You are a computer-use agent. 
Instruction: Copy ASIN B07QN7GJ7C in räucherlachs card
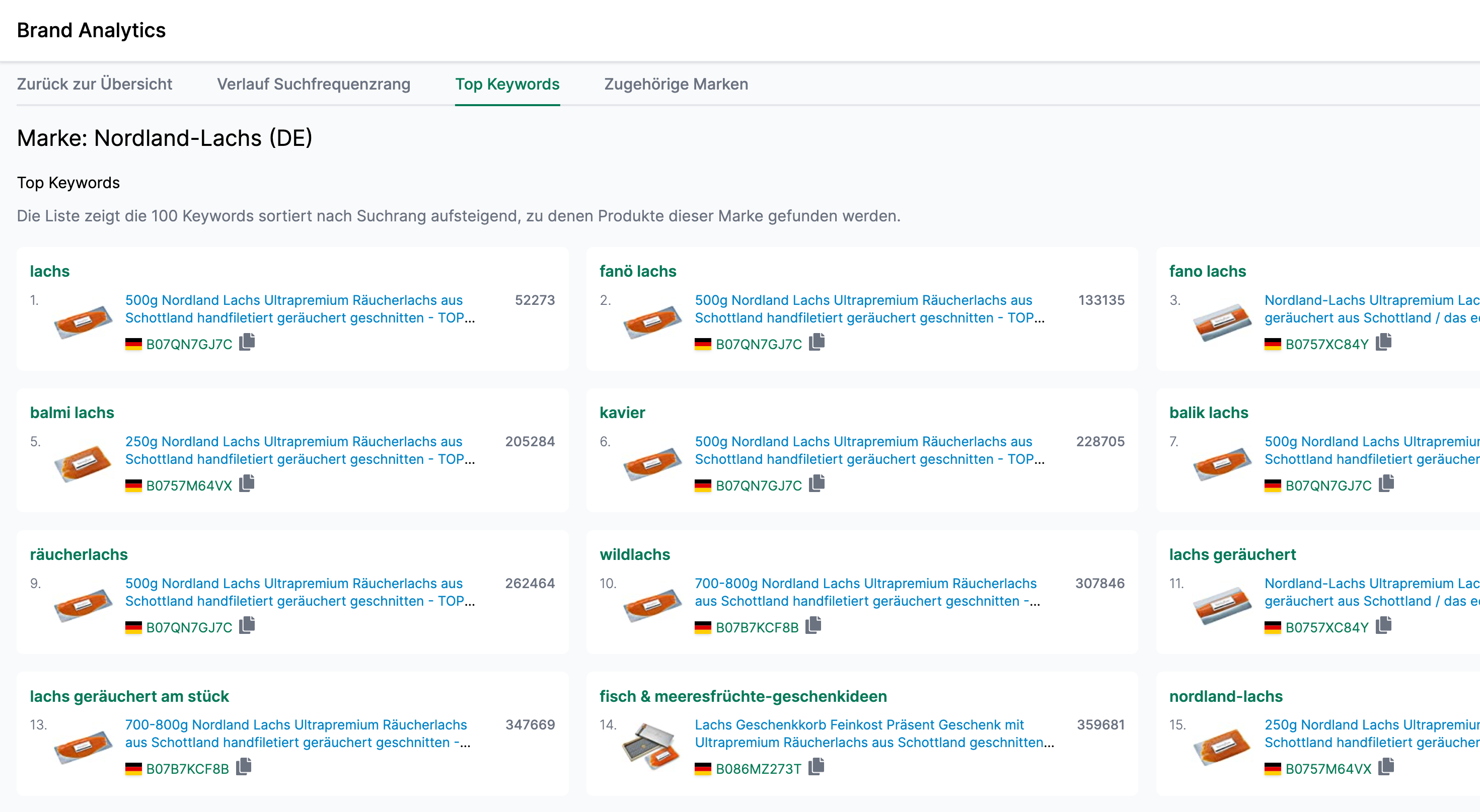pyautogui.click(x=247, y=625)
